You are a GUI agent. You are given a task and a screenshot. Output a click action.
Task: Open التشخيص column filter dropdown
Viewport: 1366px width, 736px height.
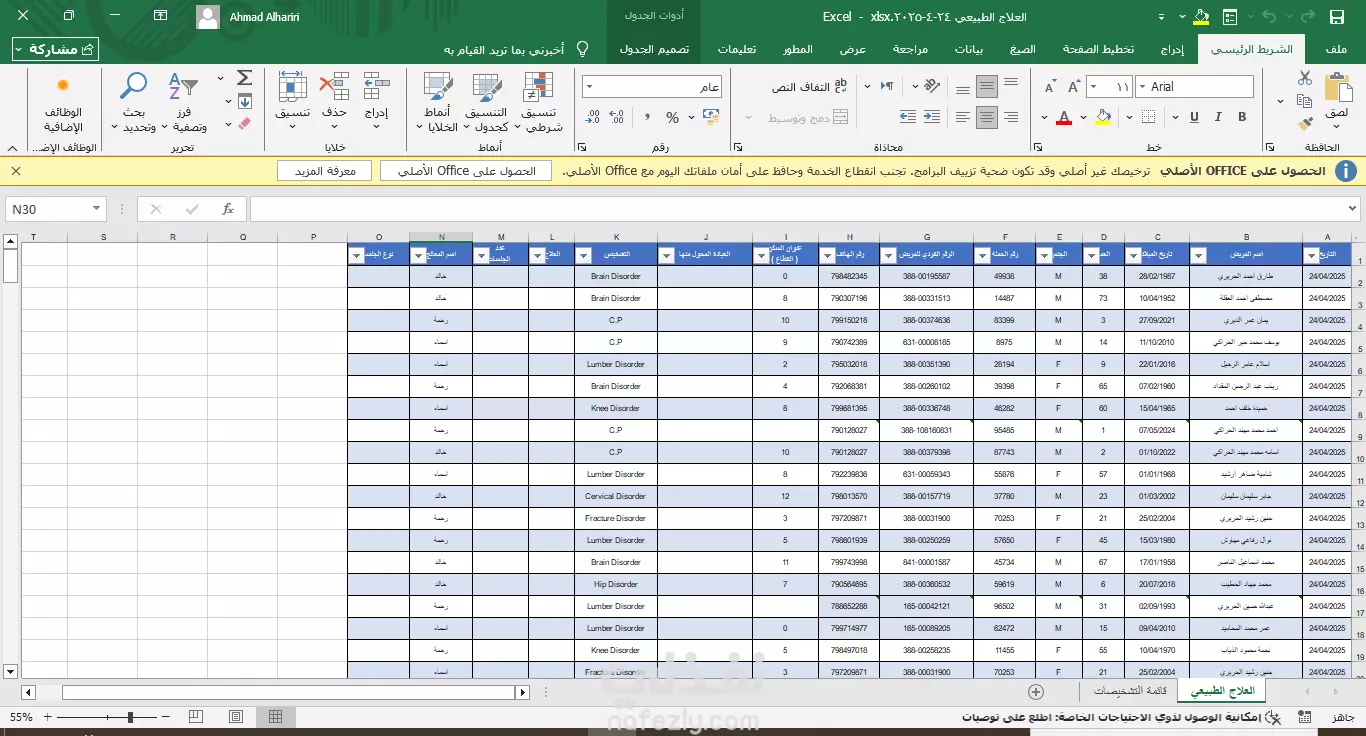coord(583,255)
